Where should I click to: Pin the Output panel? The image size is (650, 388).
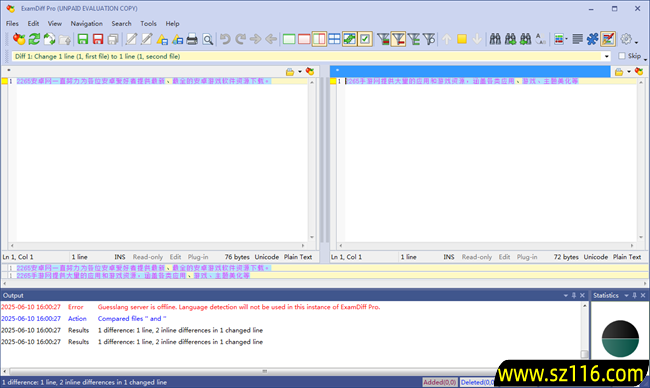click(574, 296)
